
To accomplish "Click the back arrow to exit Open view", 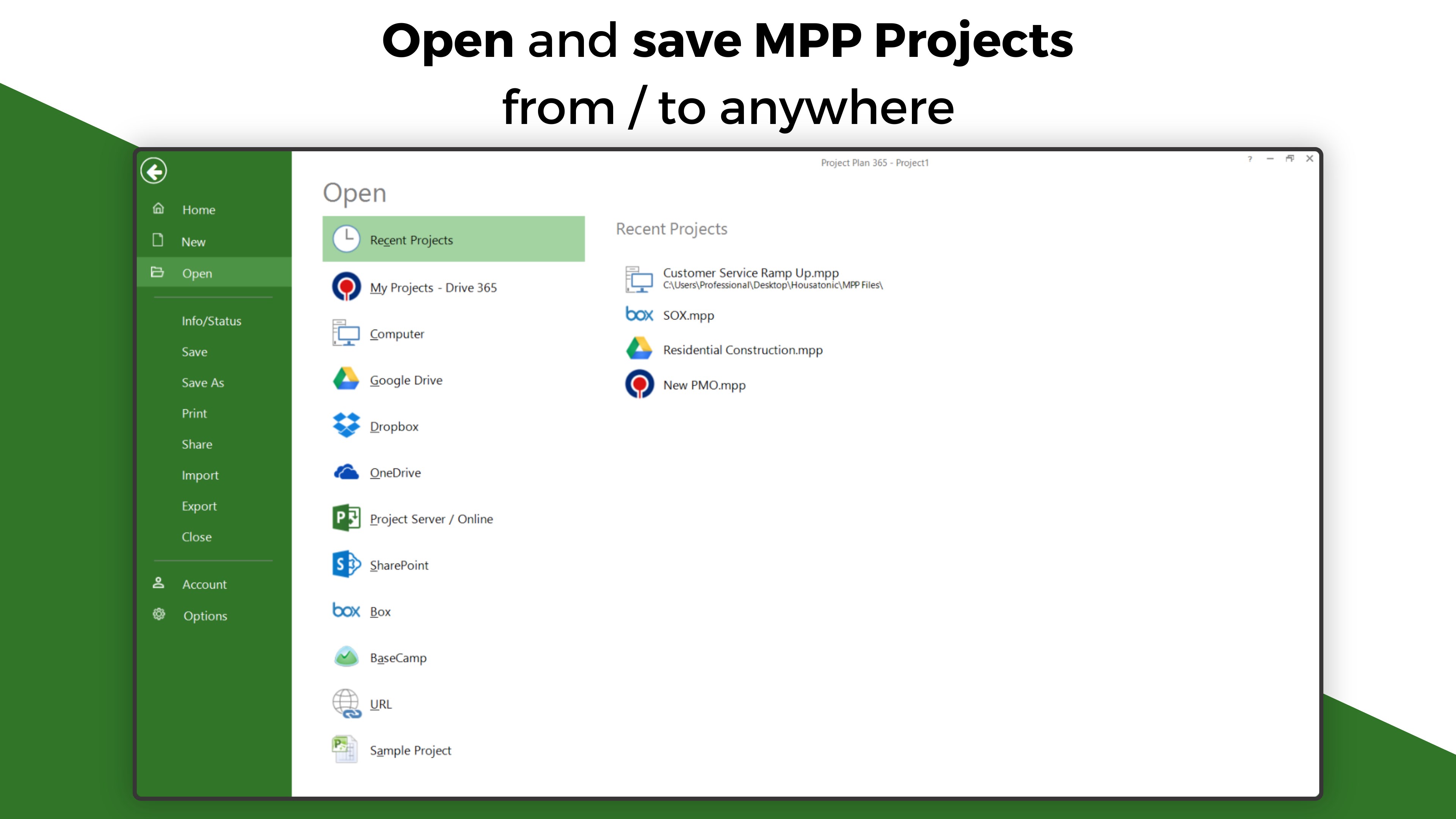I will click(x=154, y=171).
